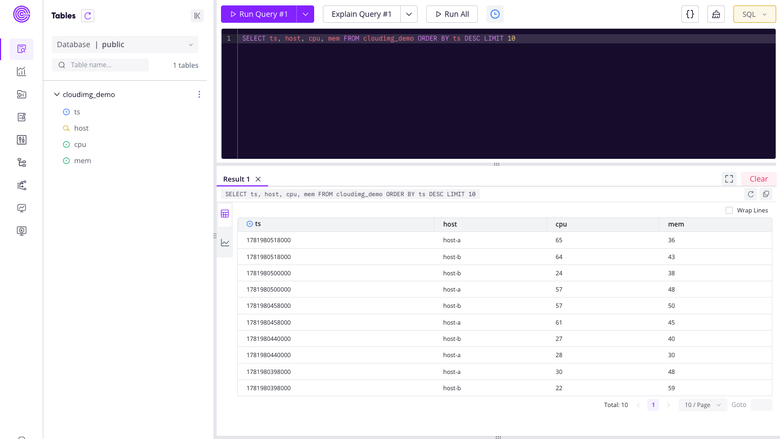Open the query editor sidebar icon

[21, 49]
